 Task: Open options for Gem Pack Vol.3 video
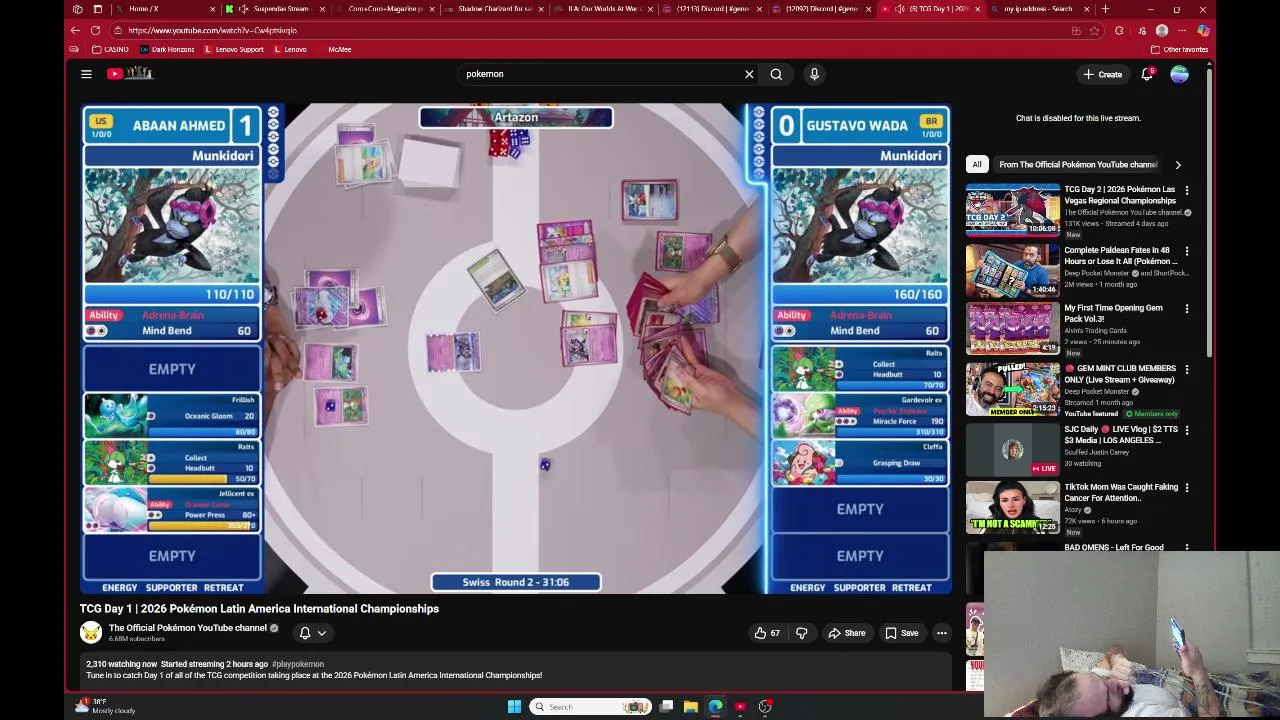[x=1187, y=309]
